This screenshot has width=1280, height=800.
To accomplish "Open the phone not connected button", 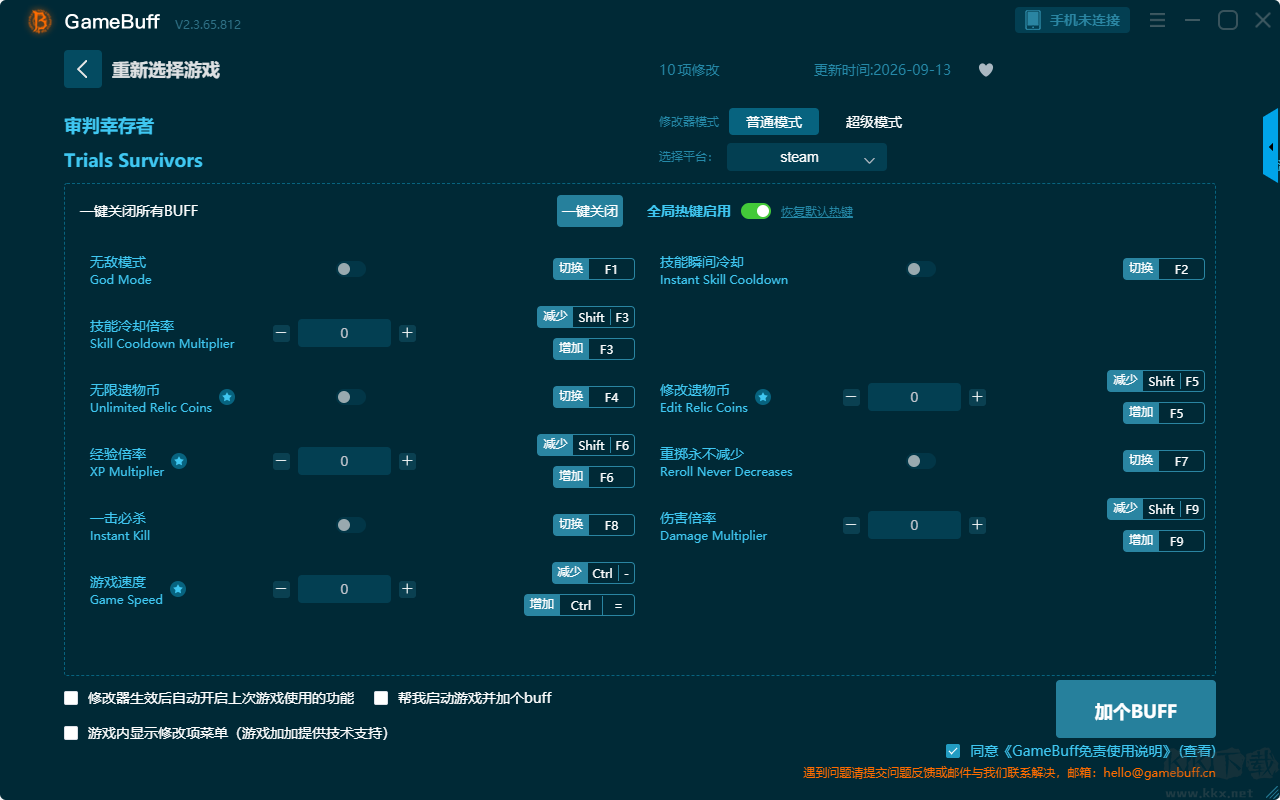I will [x=1073, y=20].
